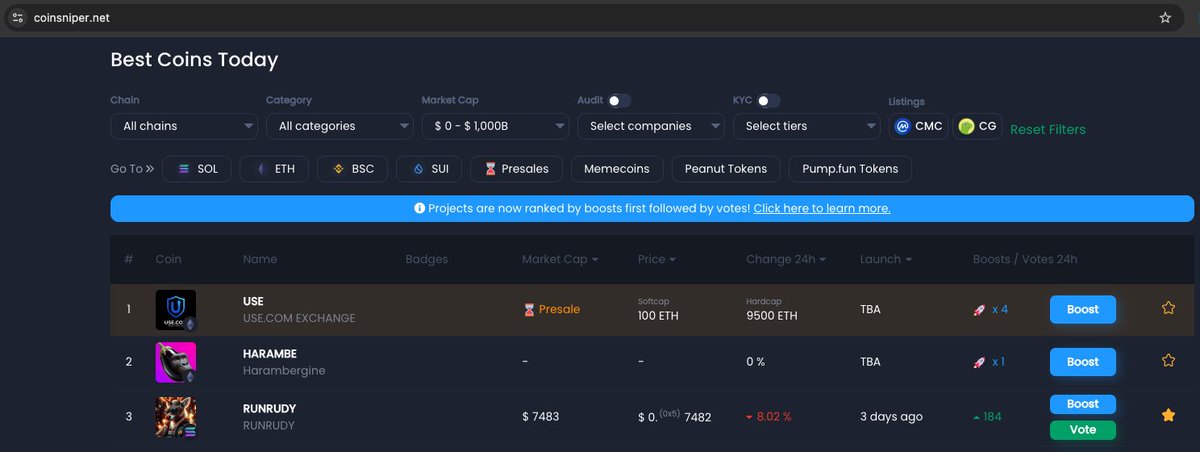This screenshot has height=452, width=1200.
Task: Boost the HARAMBE coin
Action: (x=1082, y=362)
